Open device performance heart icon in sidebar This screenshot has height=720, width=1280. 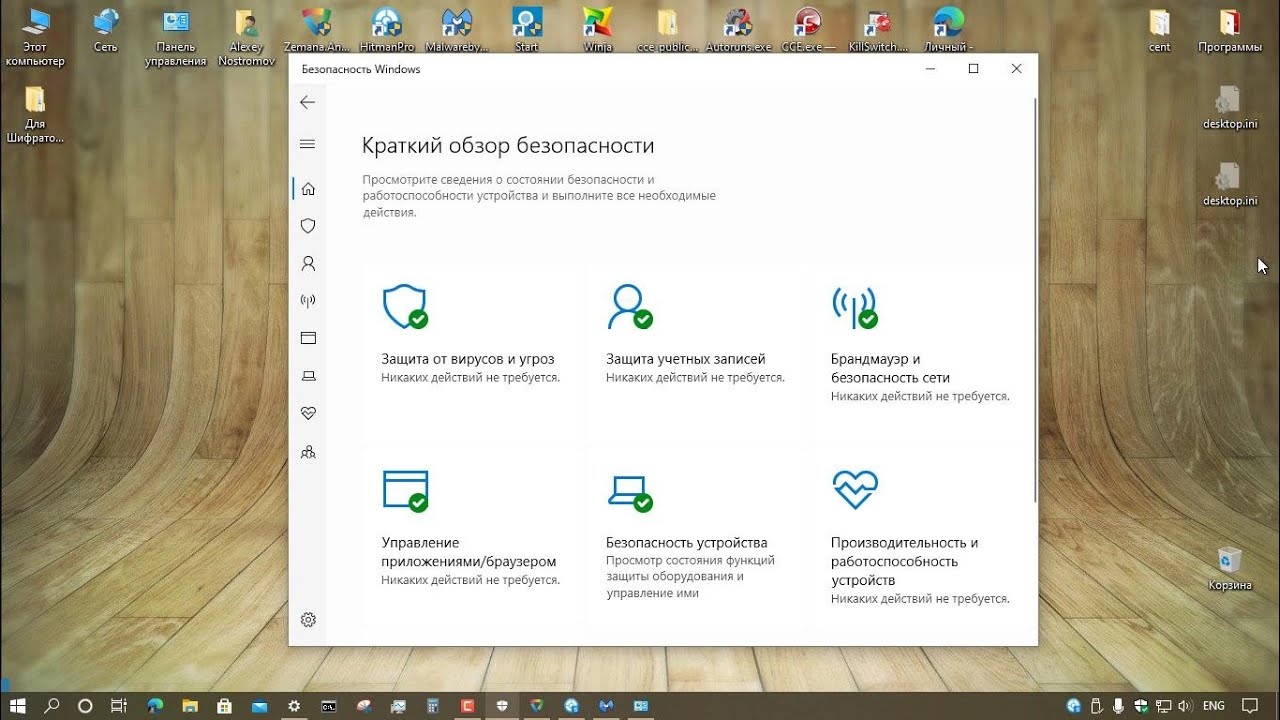pyautogui.click(x=308, y=413)
